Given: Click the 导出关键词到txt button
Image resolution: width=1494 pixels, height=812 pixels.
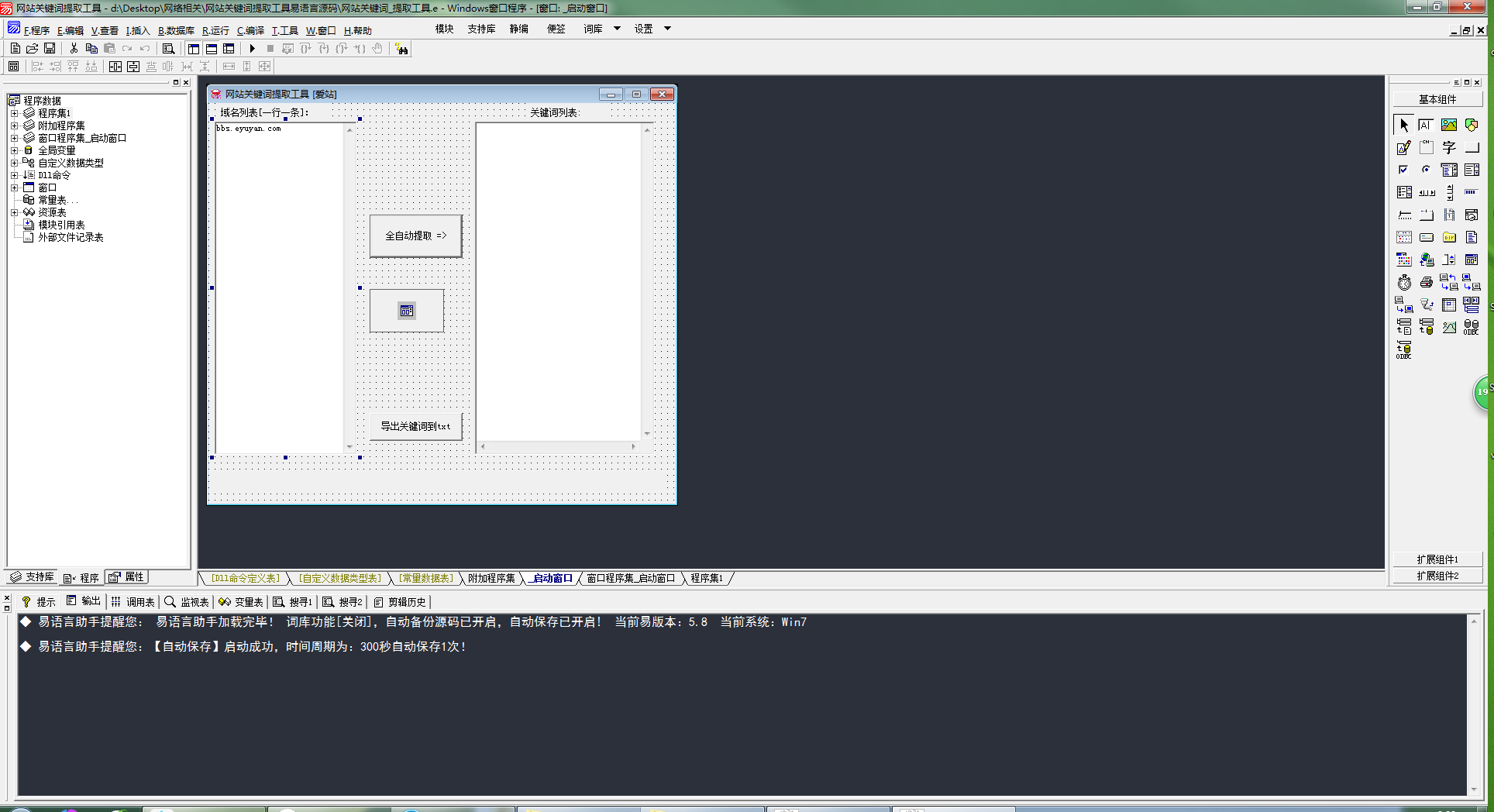Looking at the screenshot, I should pyautogui.click(x=416, y=426).
